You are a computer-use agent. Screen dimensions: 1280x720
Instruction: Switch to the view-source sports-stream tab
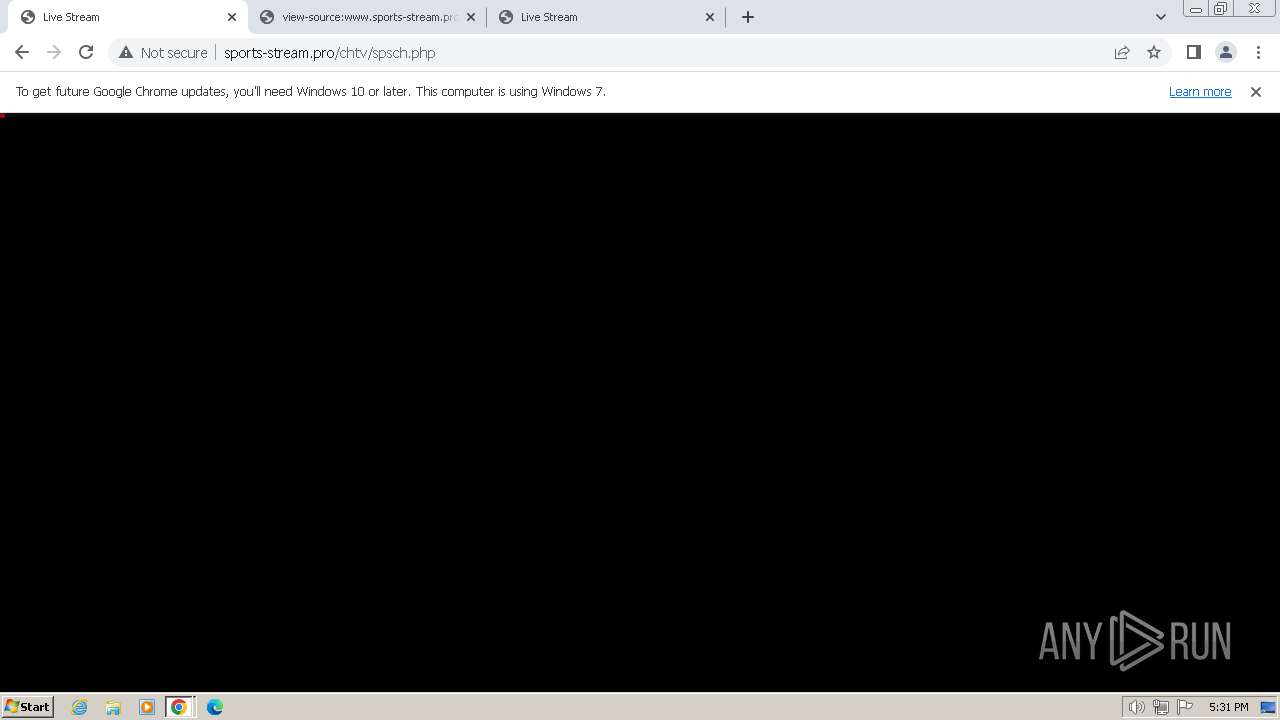(367, 17)
